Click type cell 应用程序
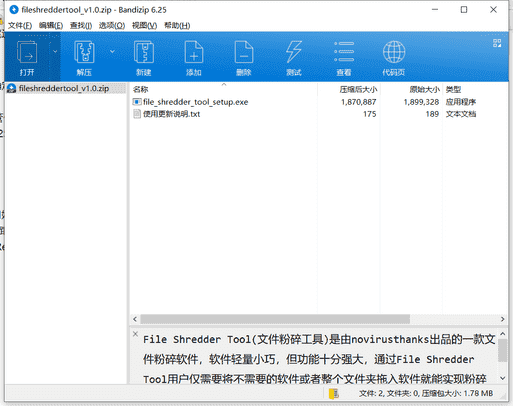513x406 pixels. pyautogui.click(x=461, y=102)
